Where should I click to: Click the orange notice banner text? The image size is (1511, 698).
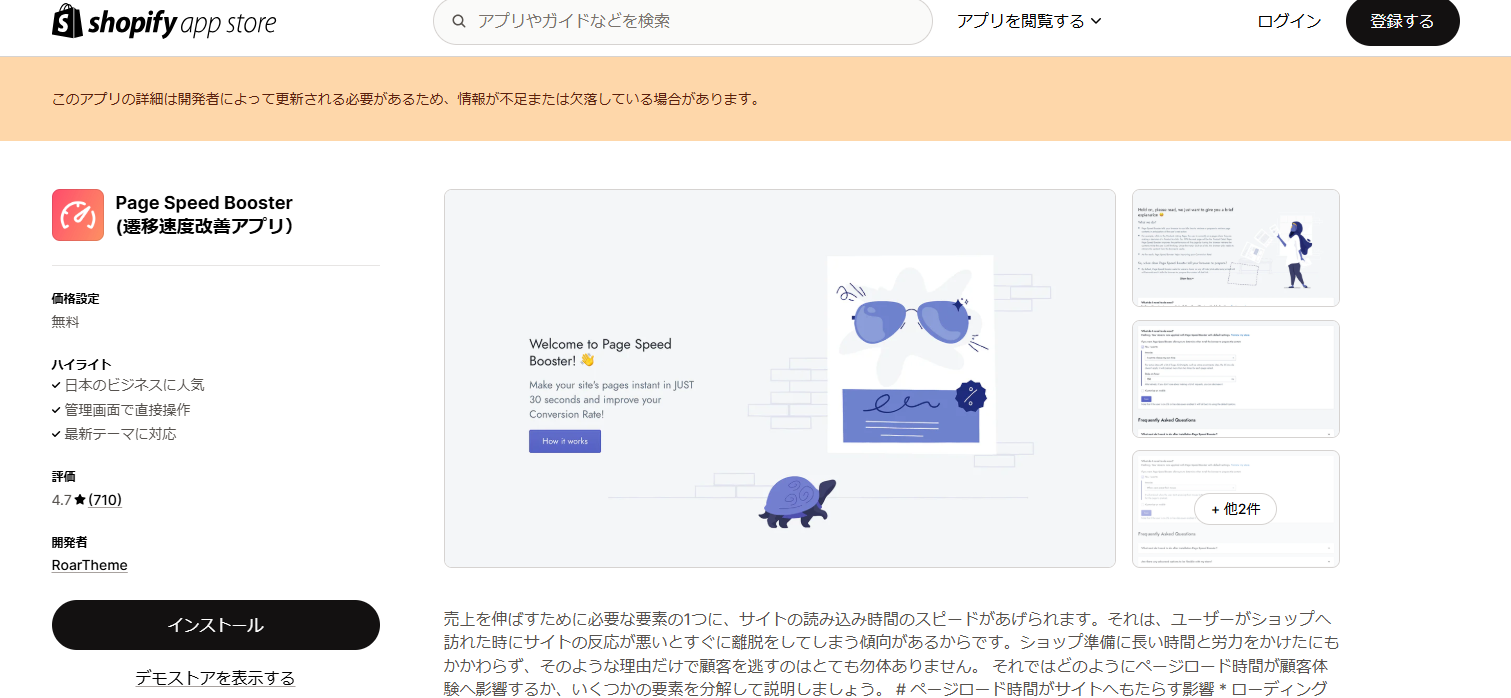pos(406,99)
